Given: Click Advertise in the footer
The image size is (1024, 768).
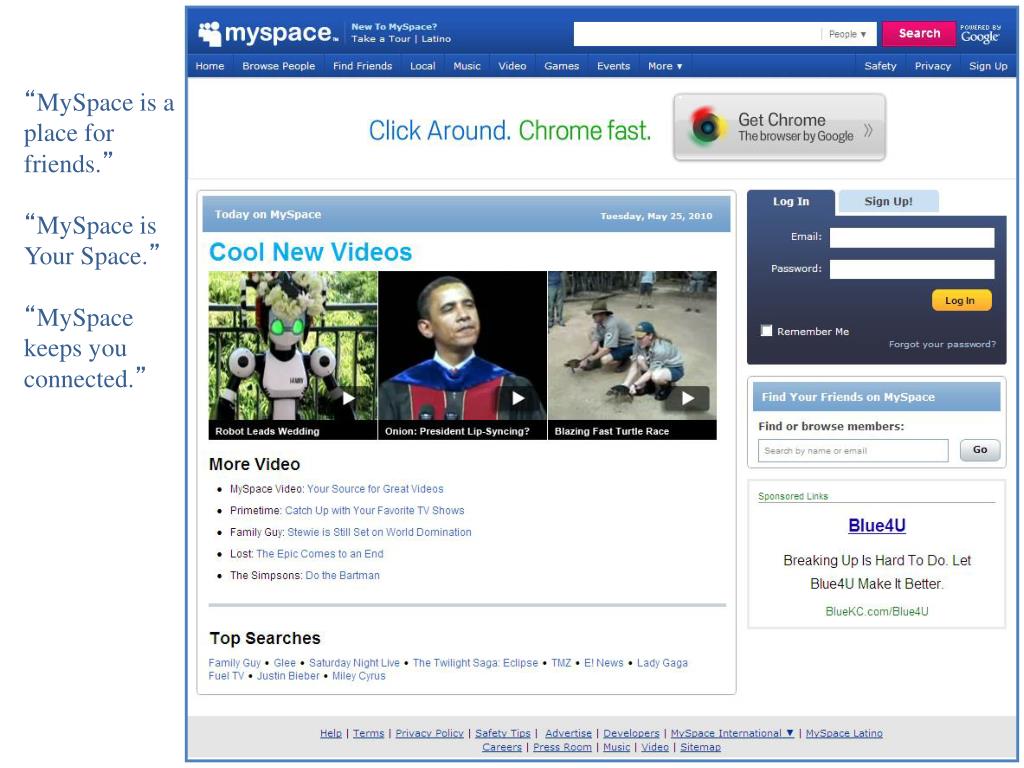Looking at the screenshot, I should (x=568, y=733).
